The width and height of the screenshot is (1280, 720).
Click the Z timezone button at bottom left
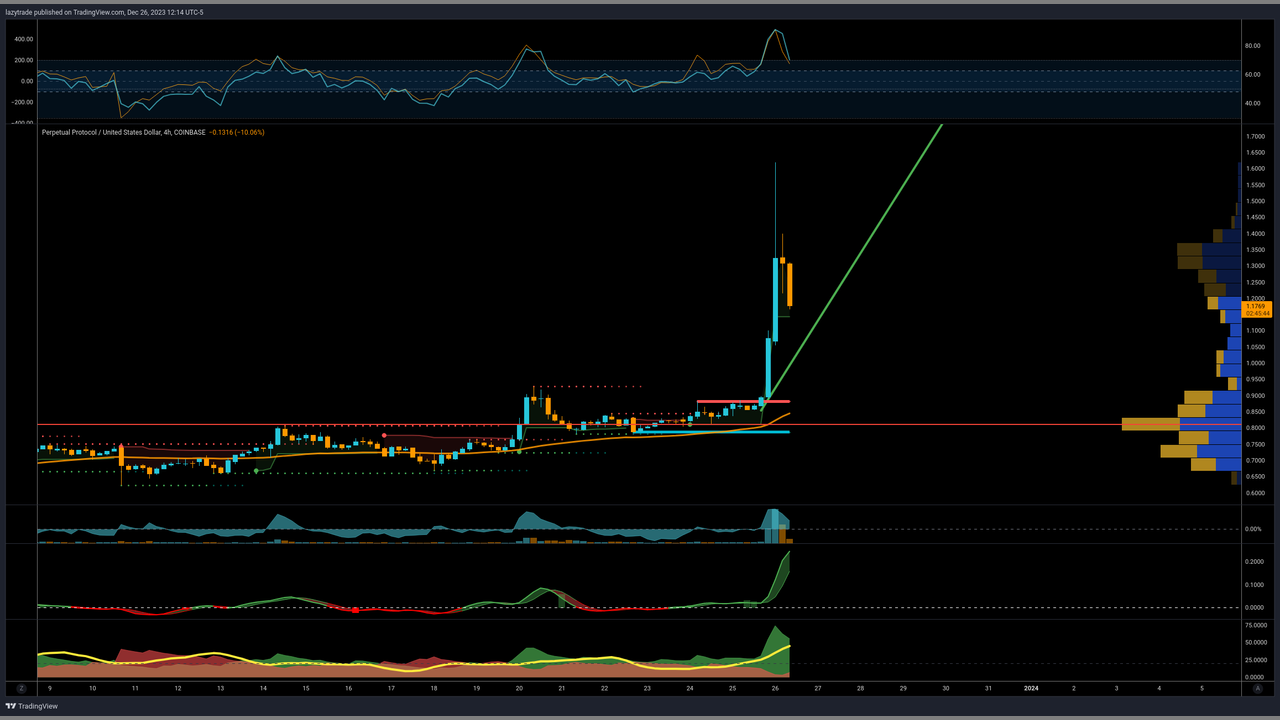[x=21, y=688]
